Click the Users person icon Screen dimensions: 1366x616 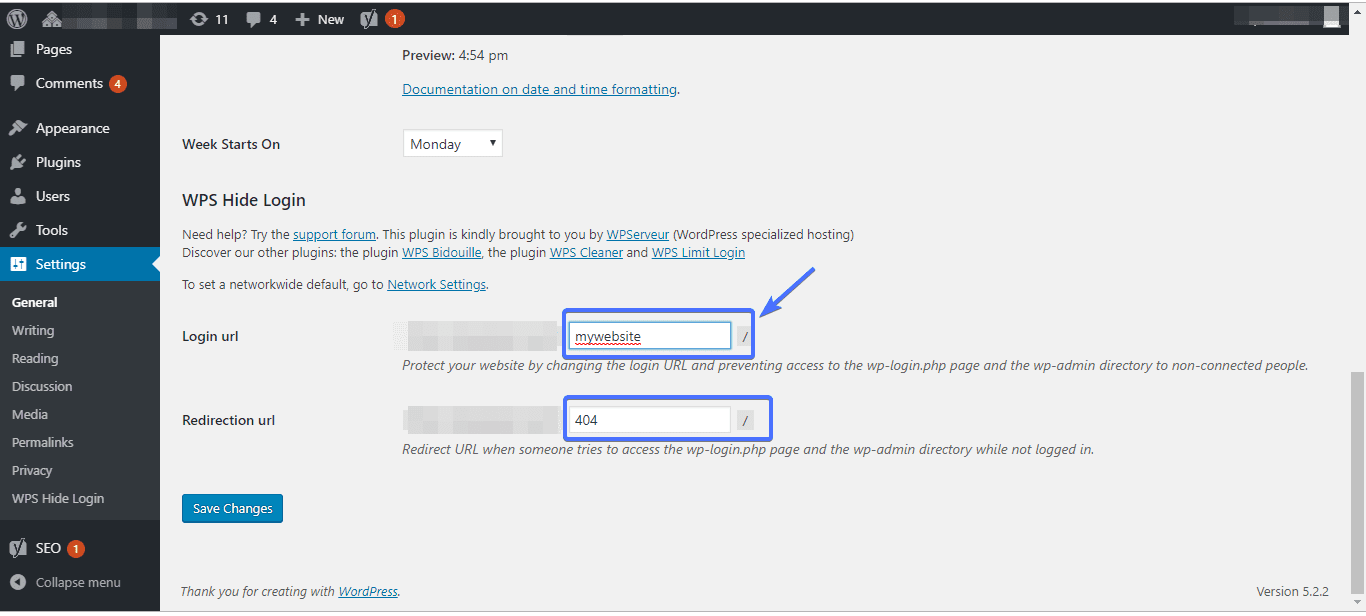(18, 196)
